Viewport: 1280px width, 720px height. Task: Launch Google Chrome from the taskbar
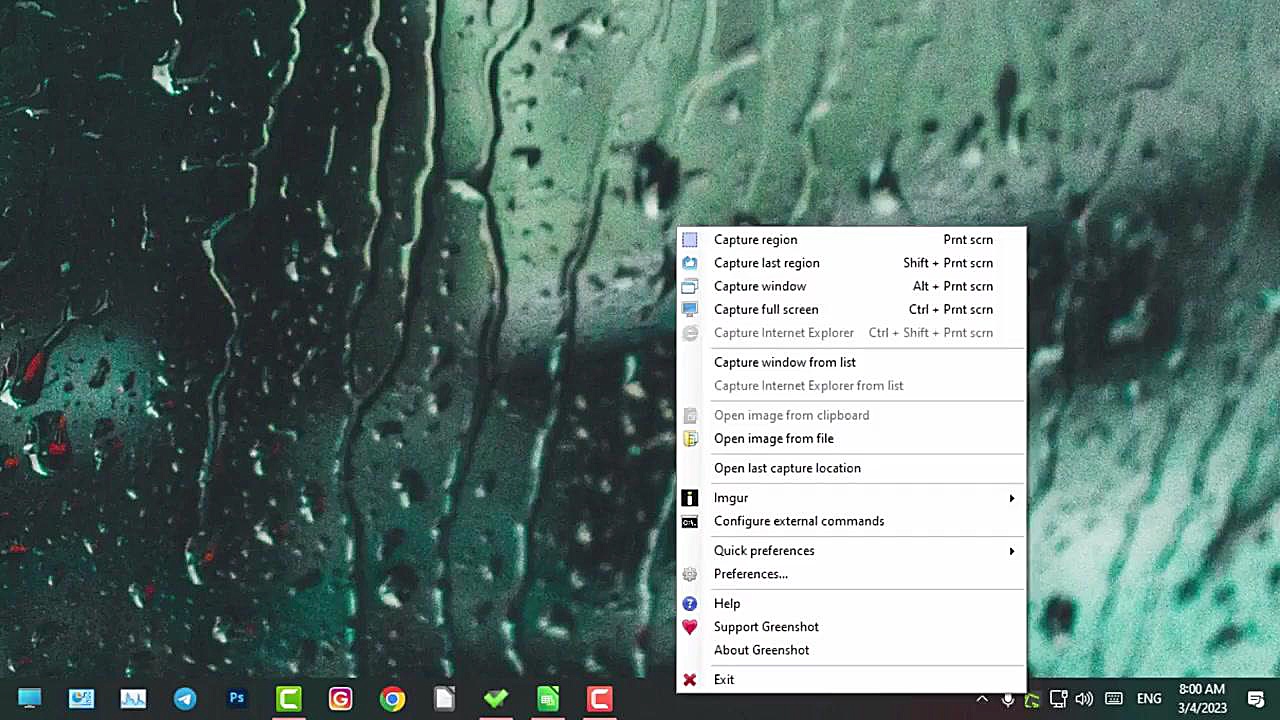click(x=392, y=699)
